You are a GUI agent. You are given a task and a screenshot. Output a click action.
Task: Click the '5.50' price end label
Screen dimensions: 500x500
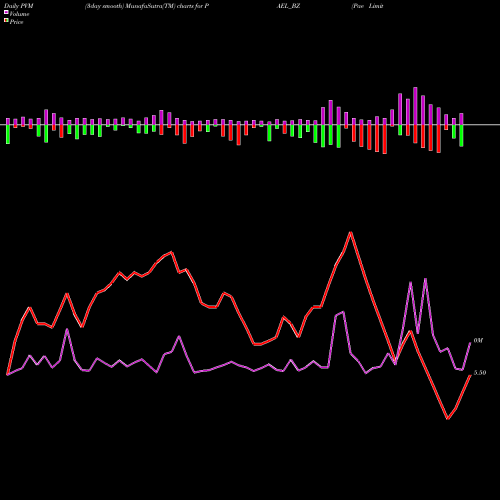pyautogui.click(x=480, y=373)
